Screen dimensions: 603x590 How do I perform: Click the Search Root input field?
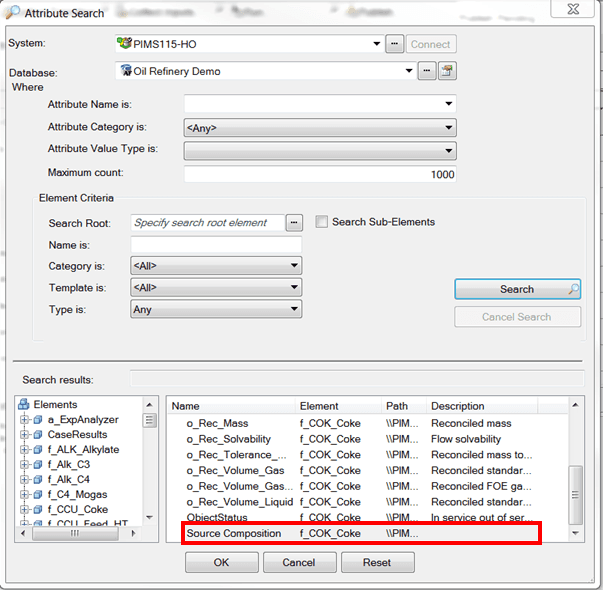(x=208, y=223)
